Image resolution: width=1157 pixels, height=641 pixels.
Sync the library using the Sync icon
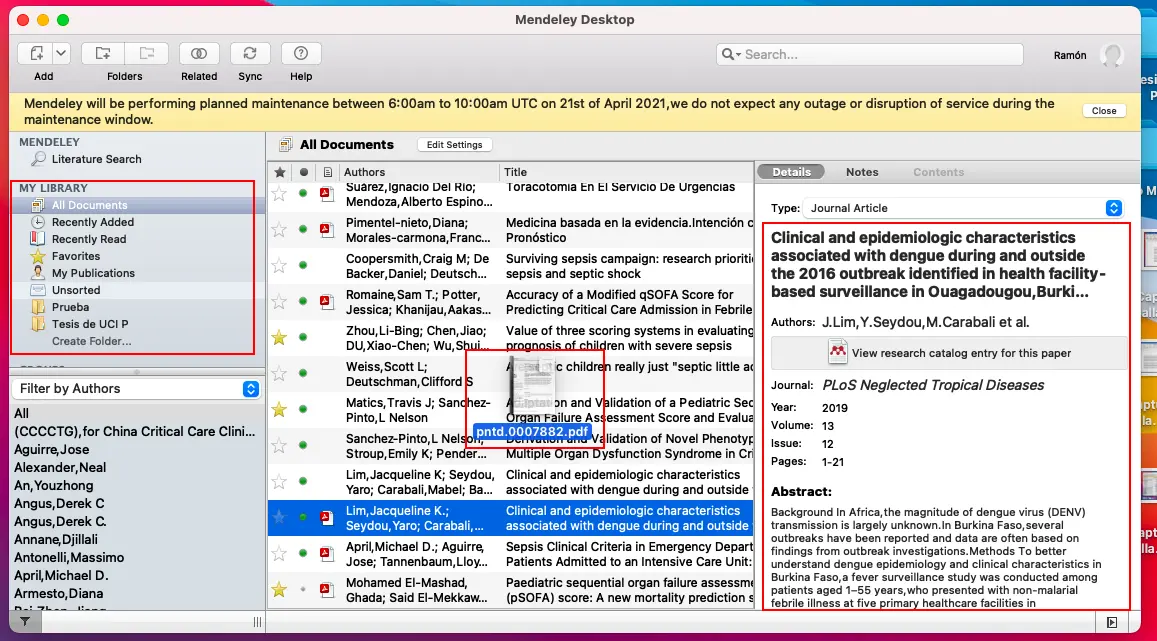(x=250, y=54)
